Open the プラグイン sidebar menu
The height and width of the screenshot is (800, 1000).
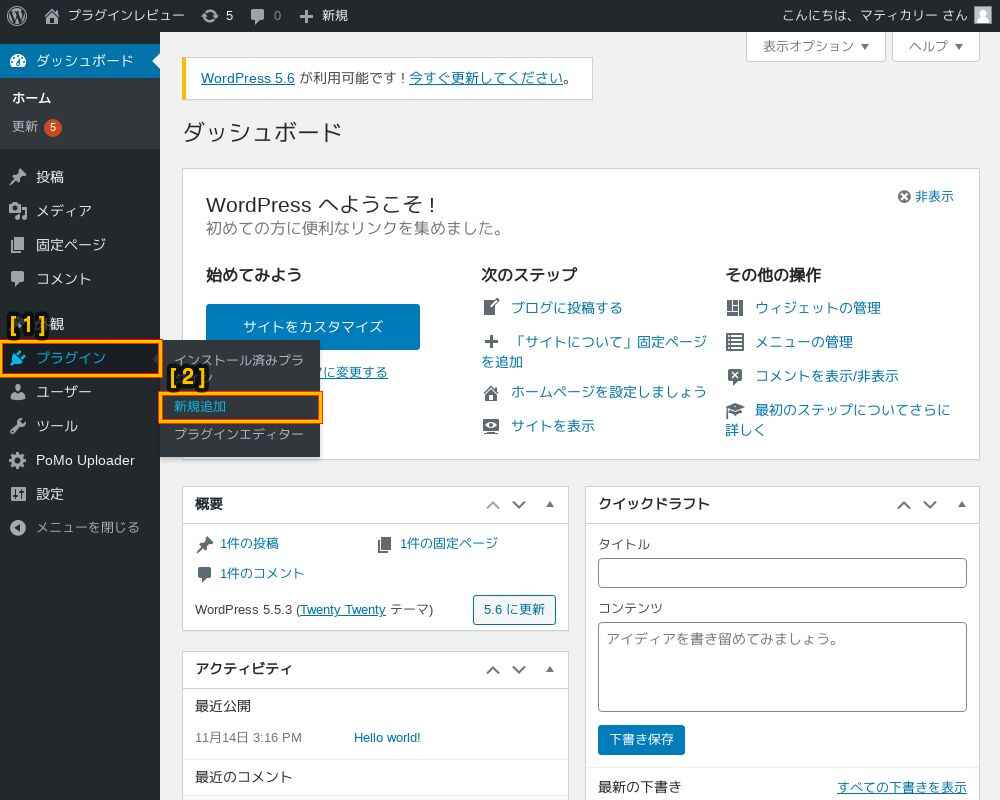coord(80,358)
